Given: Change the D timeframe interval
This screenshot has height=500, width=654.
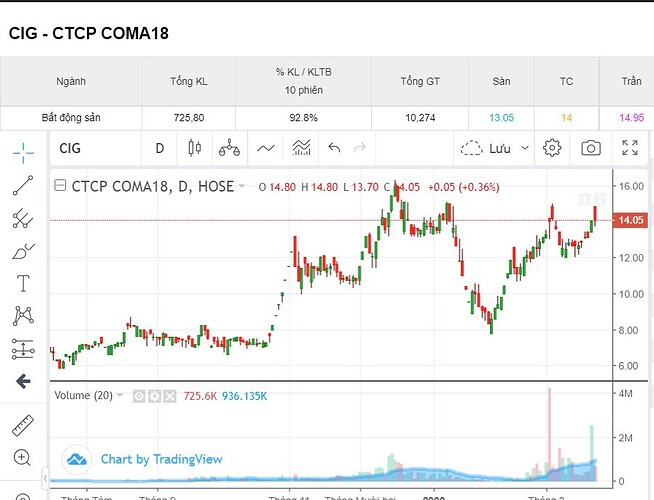Looking at the screenshot, I should click(x=159, y=148).
